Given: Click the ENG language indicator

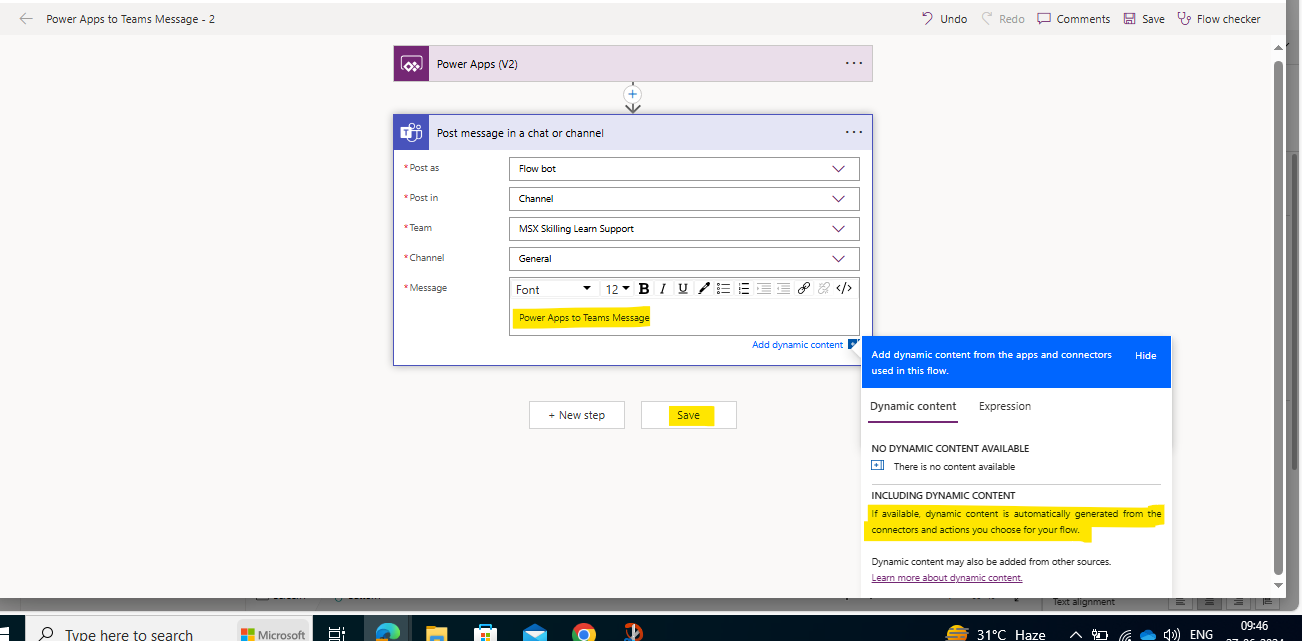Looking at the screenshot, I should 1201,634.
